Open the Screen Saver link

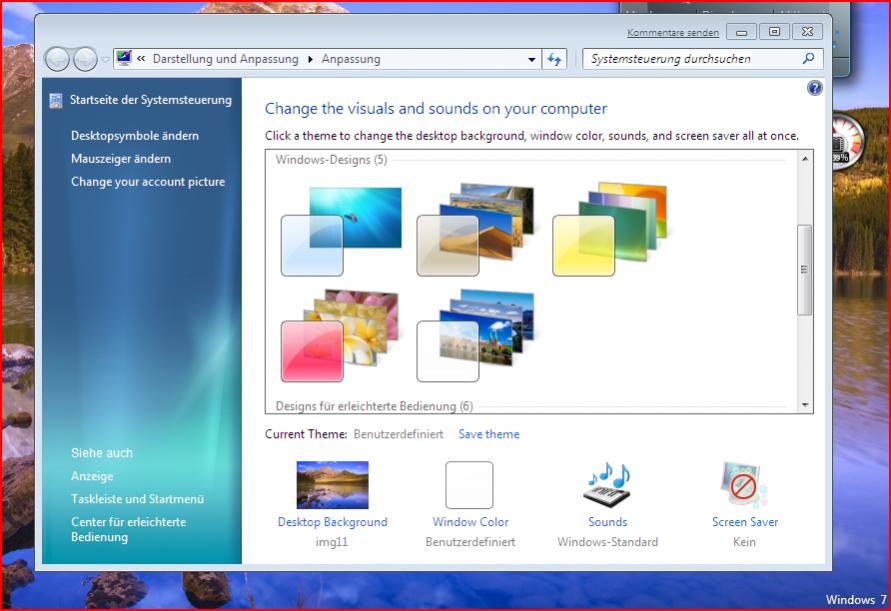[x=745, y=522]
